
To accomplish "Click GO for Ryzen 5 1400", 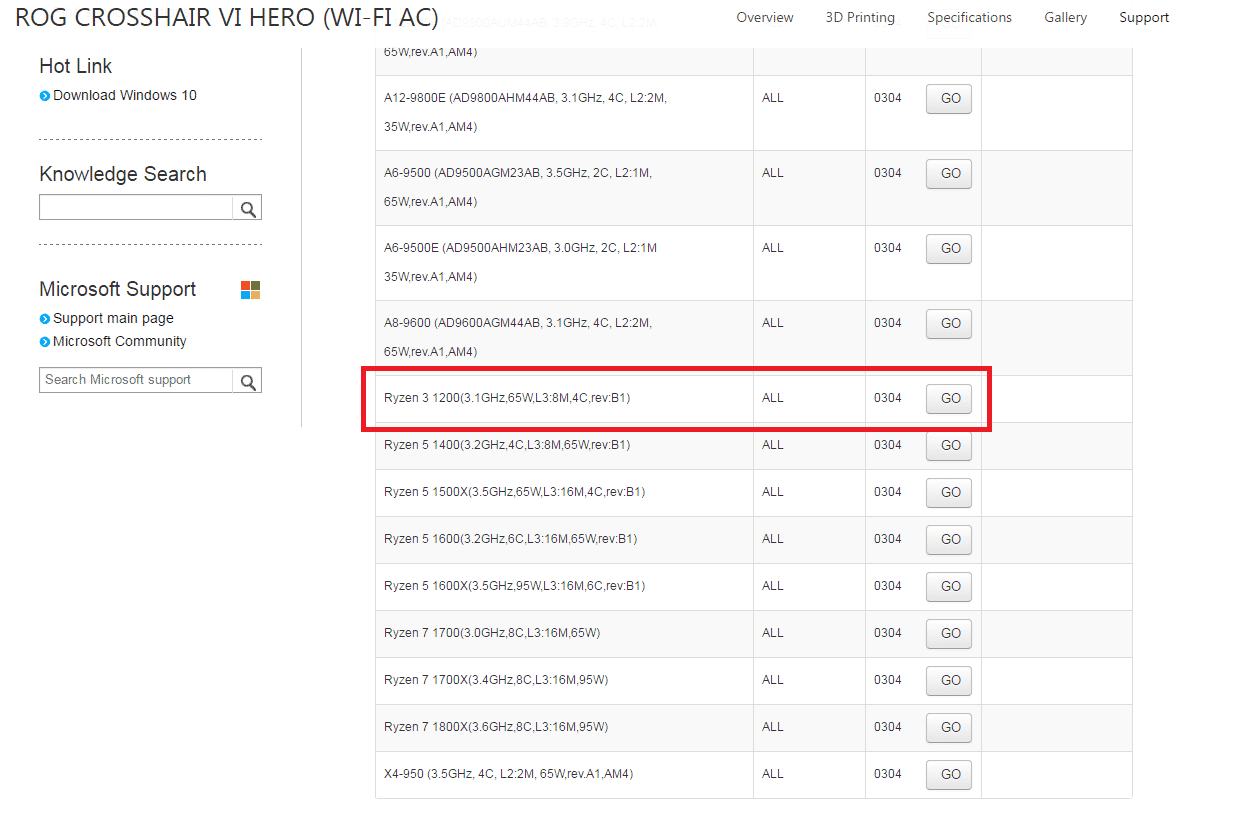I will pos(949,446).
